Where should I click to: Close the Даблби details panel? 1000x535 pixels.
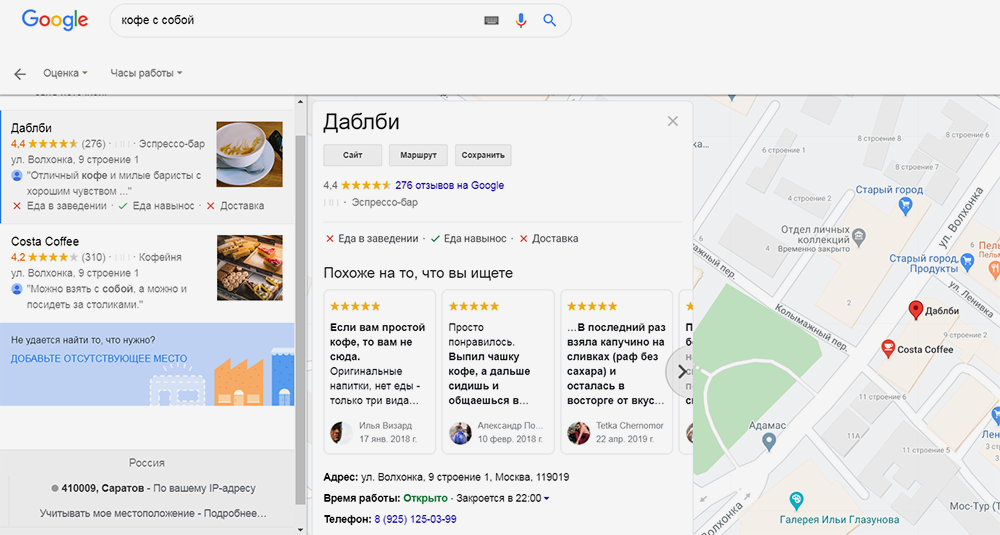(x=672, y=121)
